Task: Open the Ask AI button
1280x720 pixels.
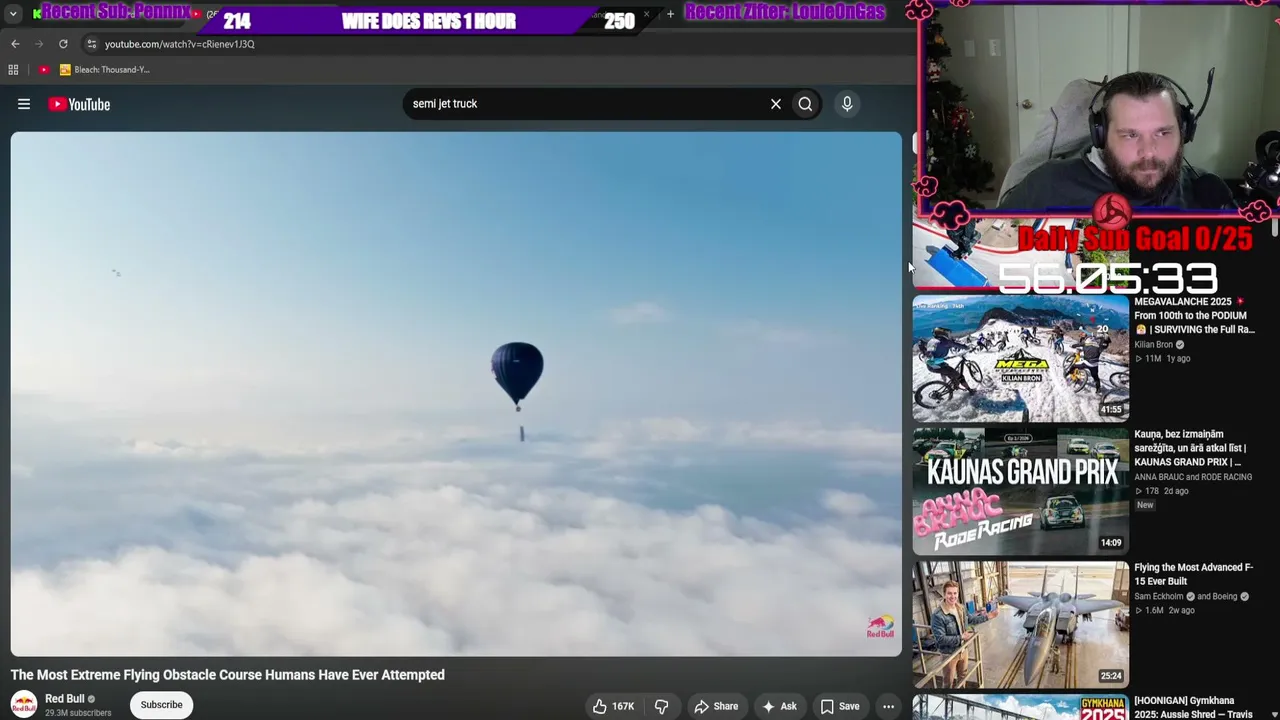Action: [779, 706]
